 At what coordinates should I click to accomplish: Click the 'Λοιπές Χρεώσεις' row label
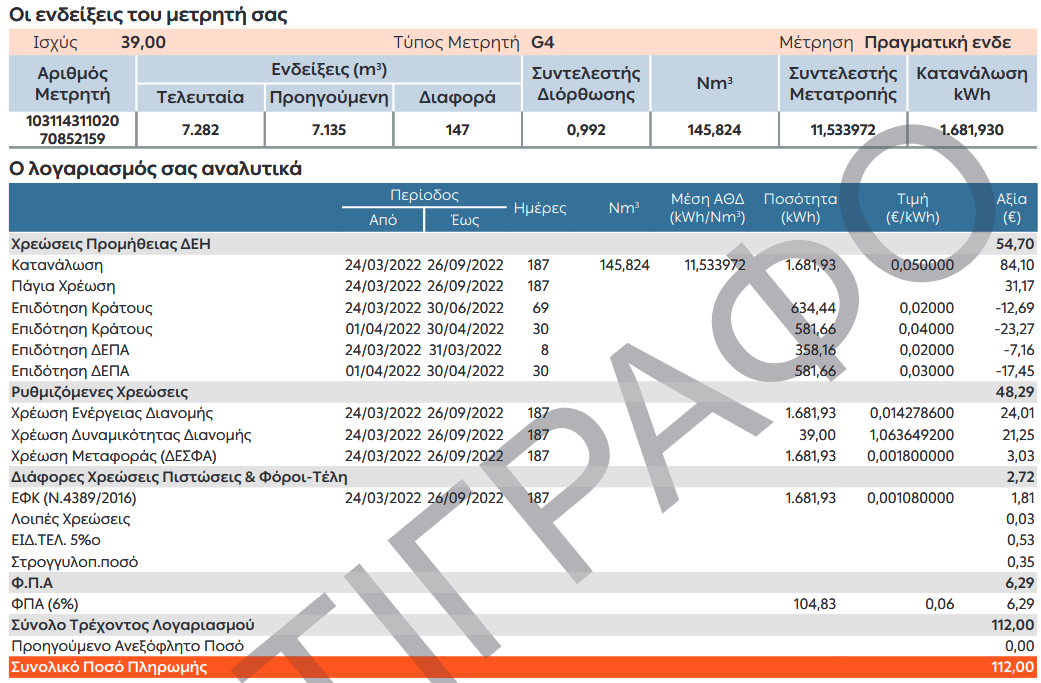(x=71, y=520)
